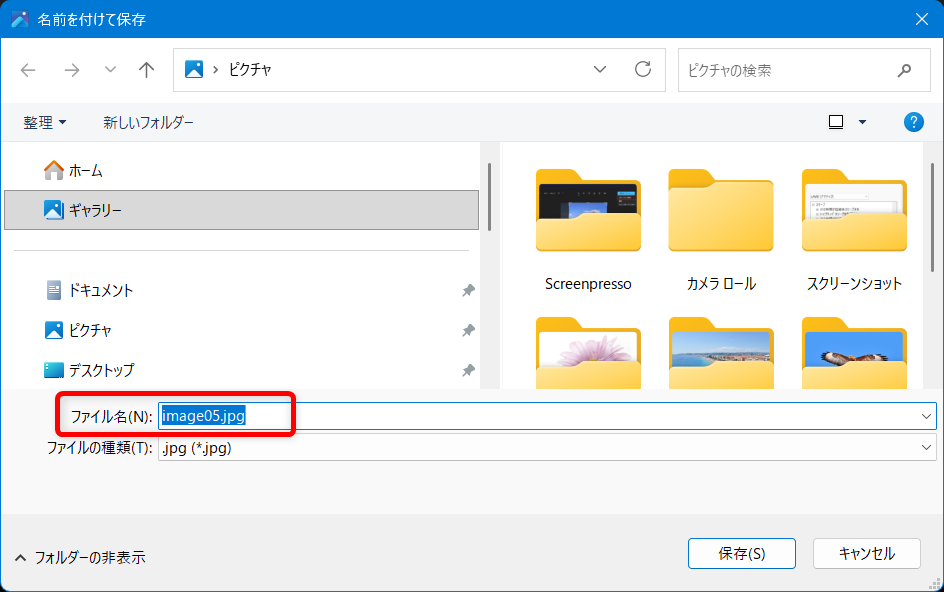944x592 pixels.
Task: Click the ピクチャの検索 search box
Action: tap(804, 70)
